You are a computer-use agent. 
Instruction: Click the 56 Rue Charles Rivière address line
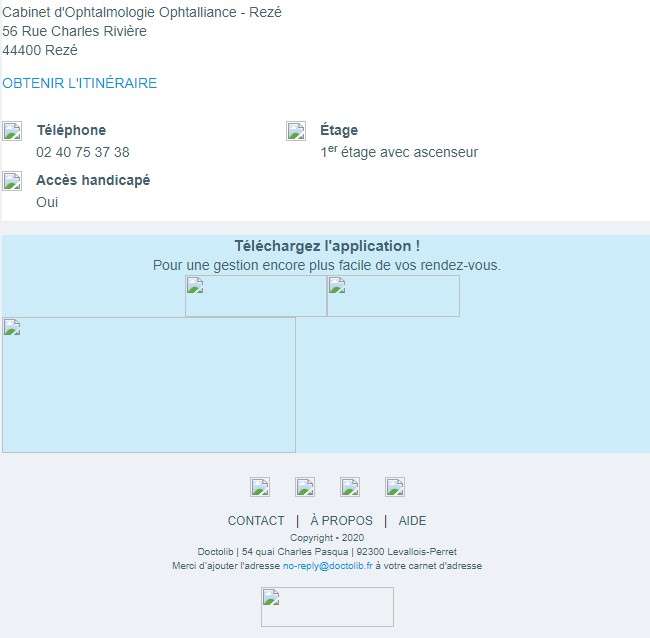pos(74,31)
